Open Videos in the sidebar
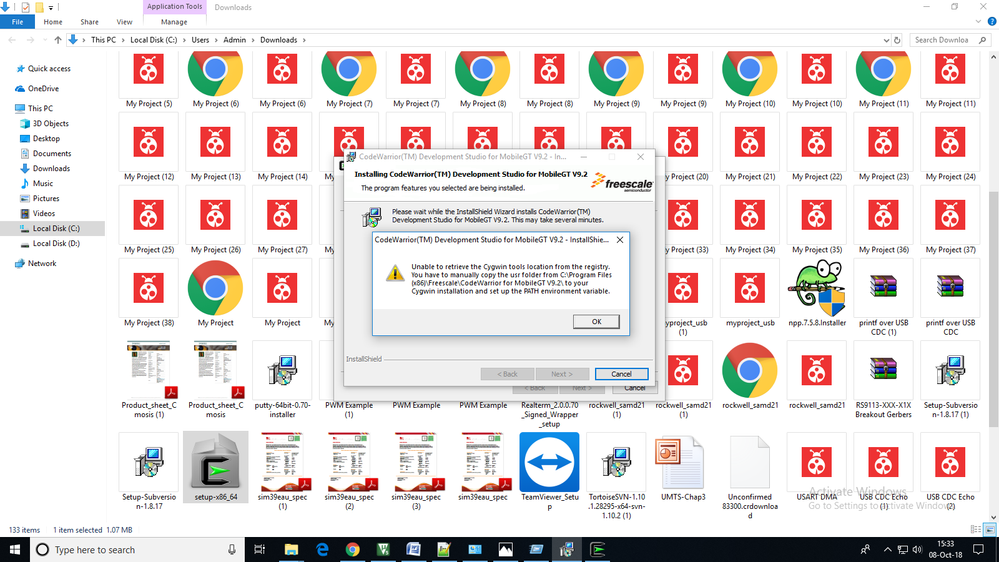999x562 pixels. [44, 213]
